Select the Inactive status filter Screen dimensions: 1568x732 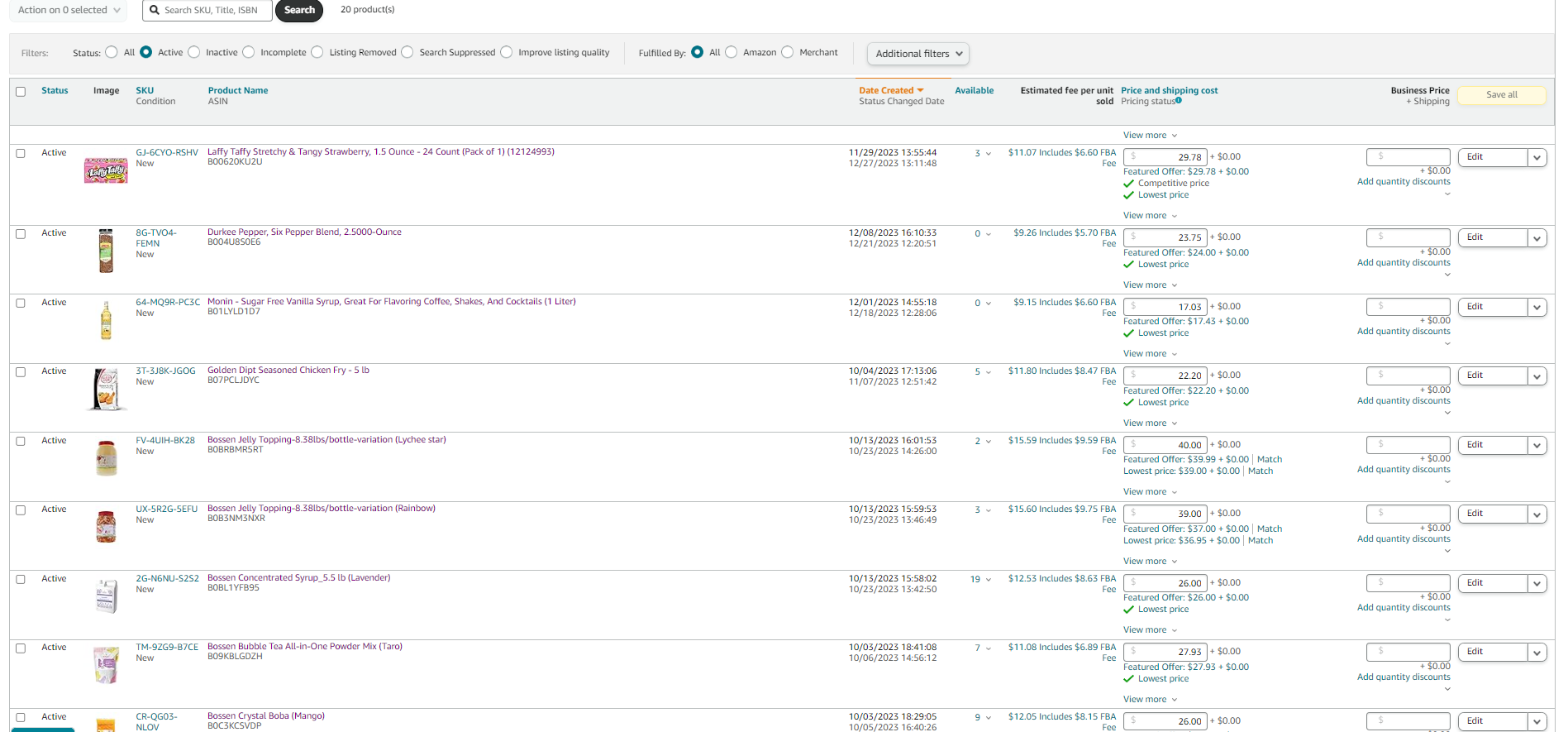[x=194, y=52]
